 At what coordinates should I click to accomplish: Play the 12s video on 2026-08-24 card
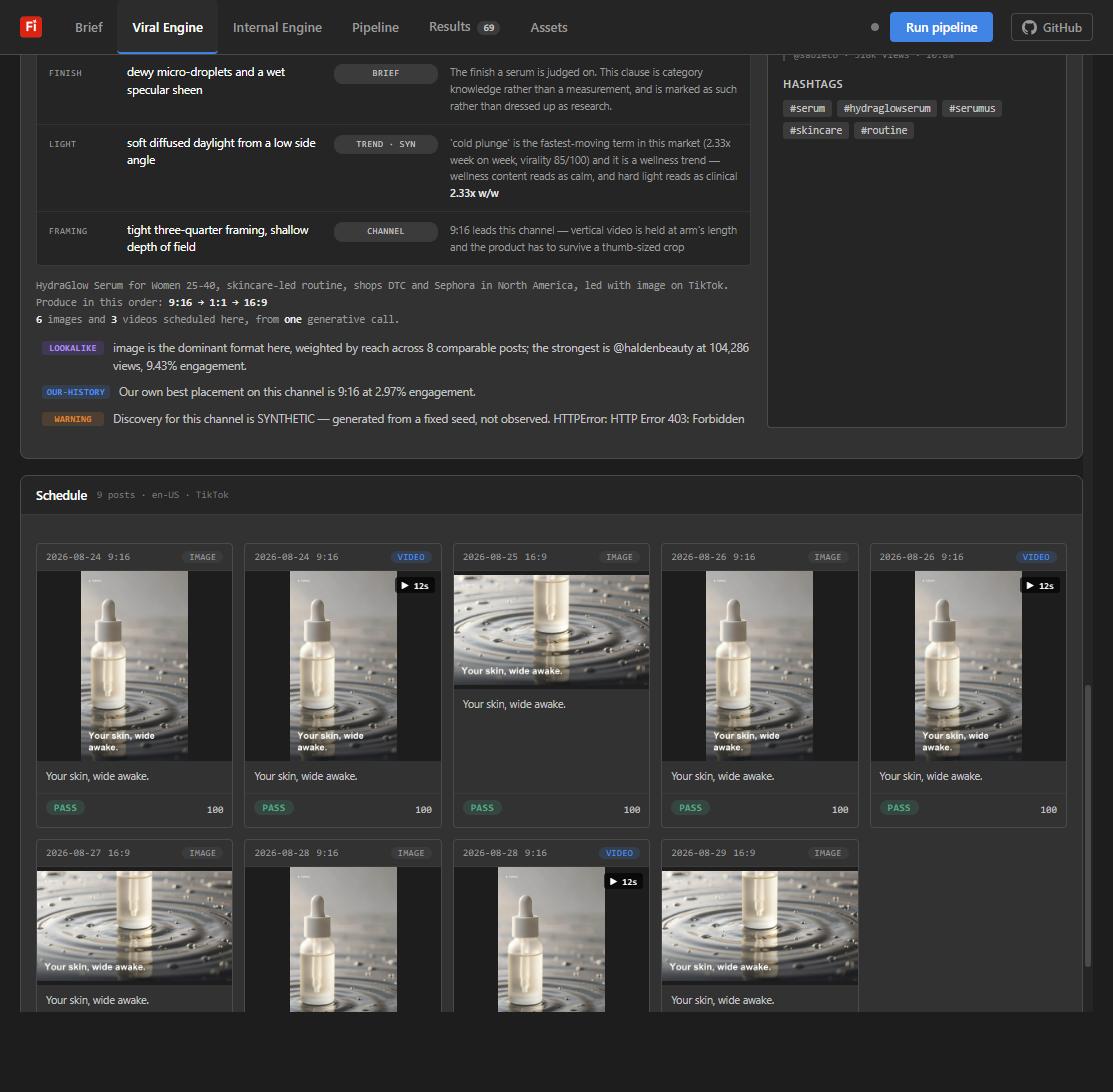click(415, 586)
